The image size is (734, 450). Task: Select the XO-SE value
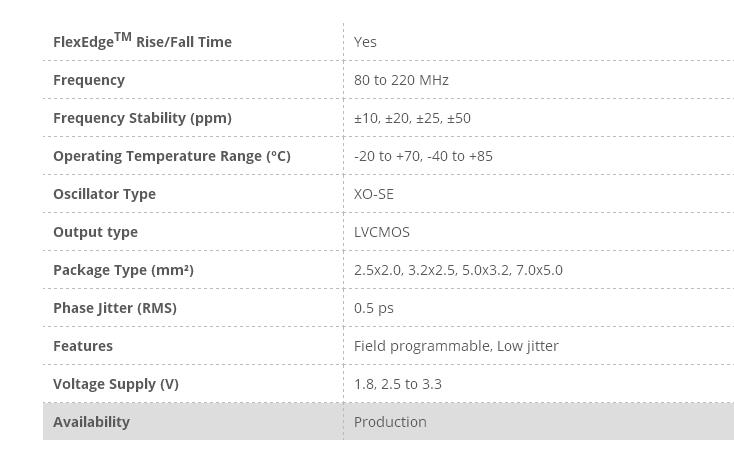pyautogui.click(x=374, y=194)
